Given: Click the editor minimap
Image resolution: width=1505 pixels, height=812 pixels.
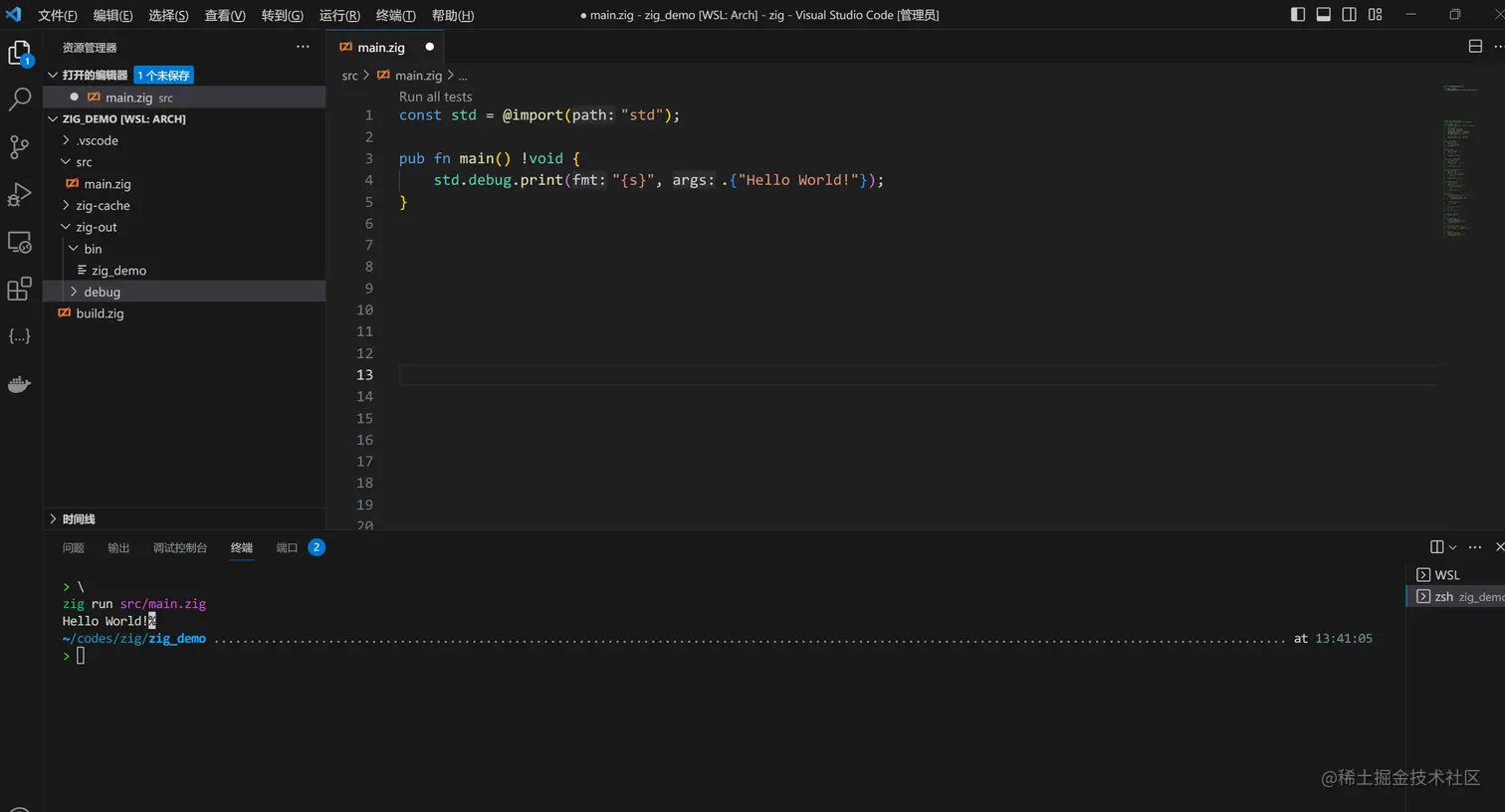Looking at the screenshot, I should [1458, 164].
